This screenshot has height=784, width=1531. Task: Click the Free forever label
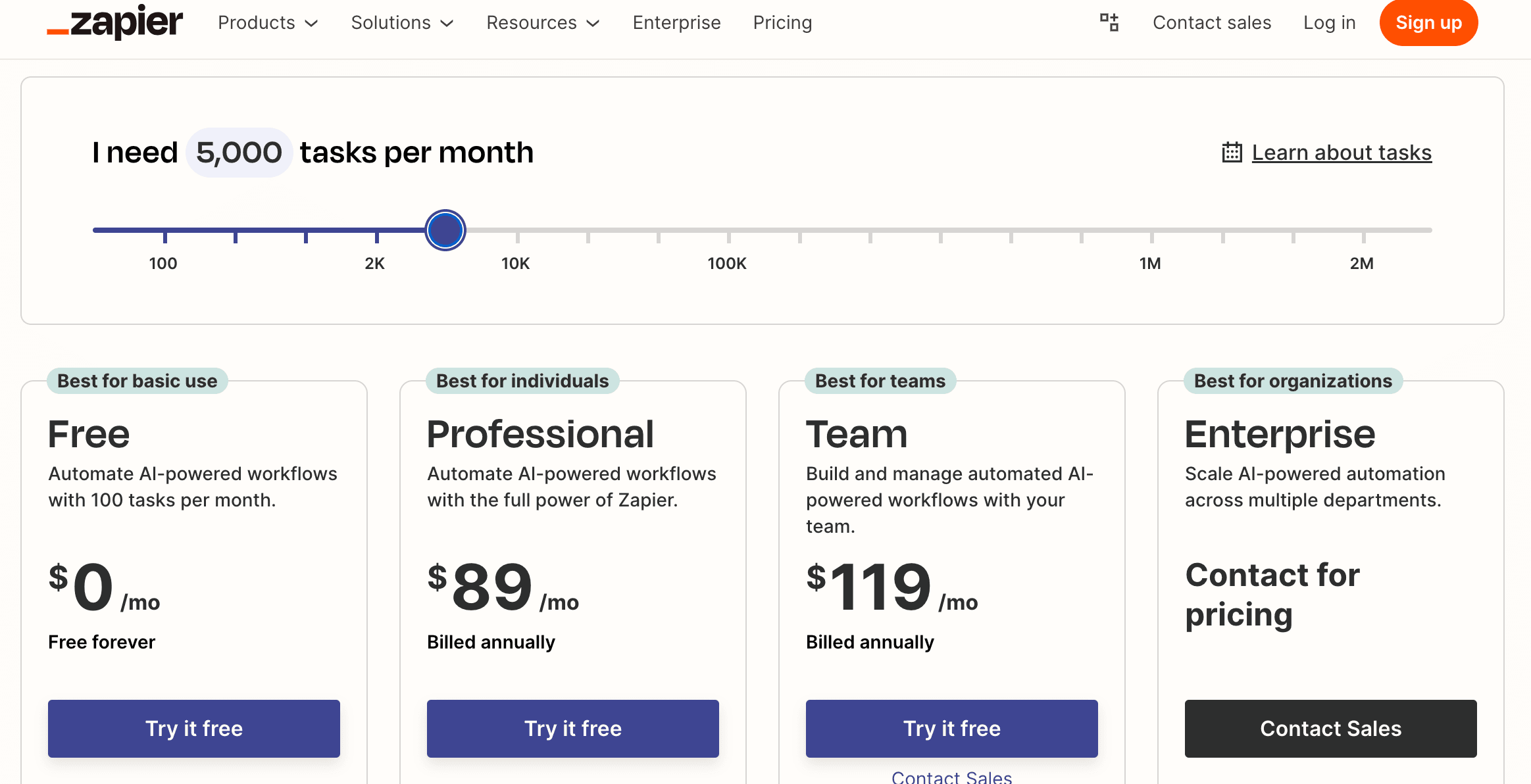point(102,642)
